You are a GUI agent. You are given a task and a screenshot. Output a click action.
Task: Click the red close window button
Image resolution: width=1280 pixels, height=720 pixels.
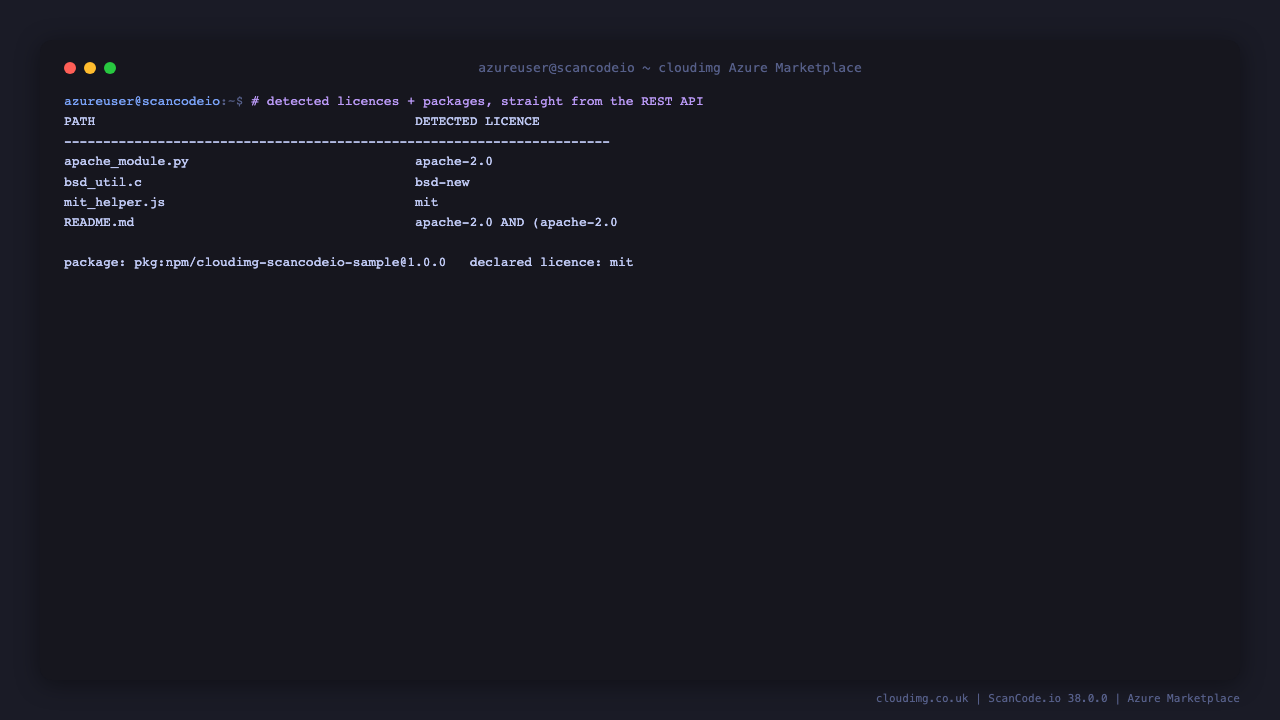pyautogui.click(x=70, y=68)
